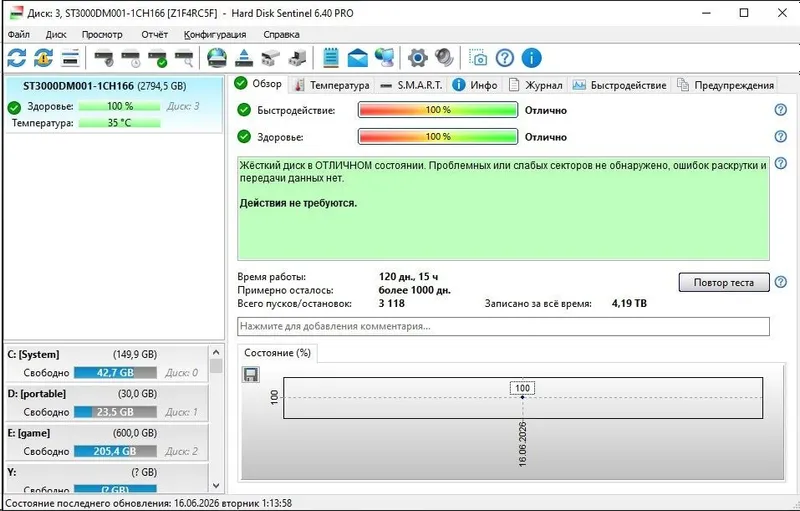800x511 pixels.
Task: Open the Просмотр menu
Action: click(102, 35)
